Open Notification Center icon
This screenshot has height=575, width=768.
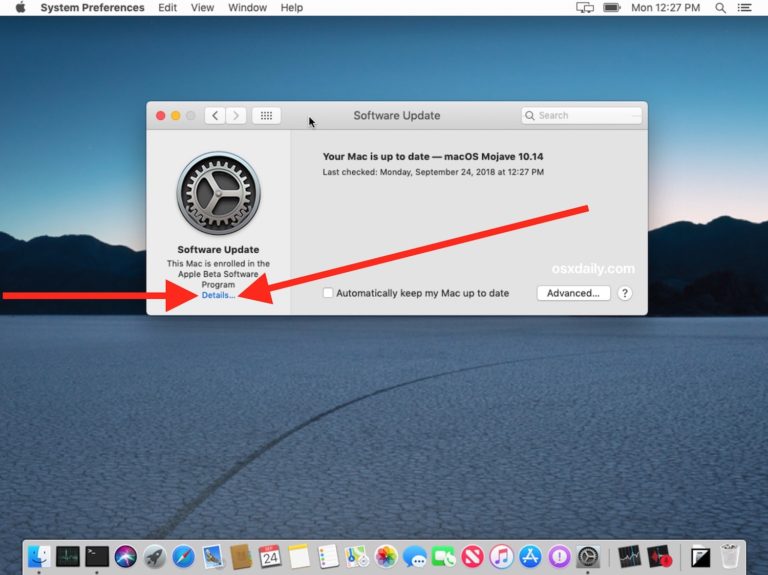coord(744,8)
